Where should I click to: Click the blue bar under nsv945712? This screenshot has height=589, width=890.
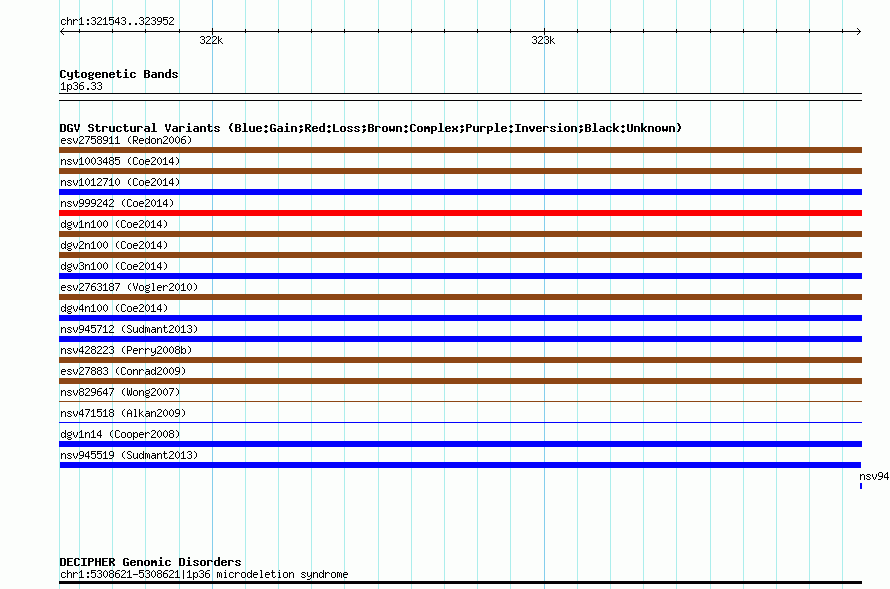pyautogui.click(x=460, y=339)
